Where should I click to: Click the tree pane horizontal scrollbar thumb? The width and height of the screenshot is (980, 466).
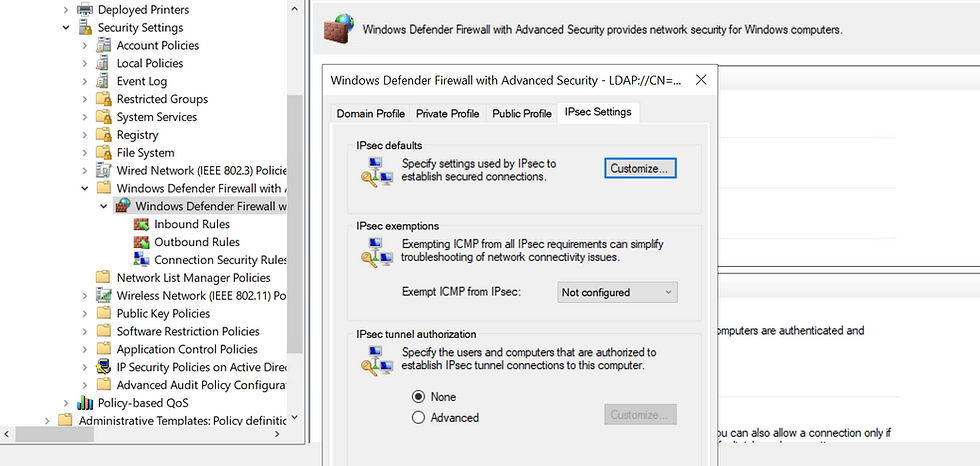54,434
